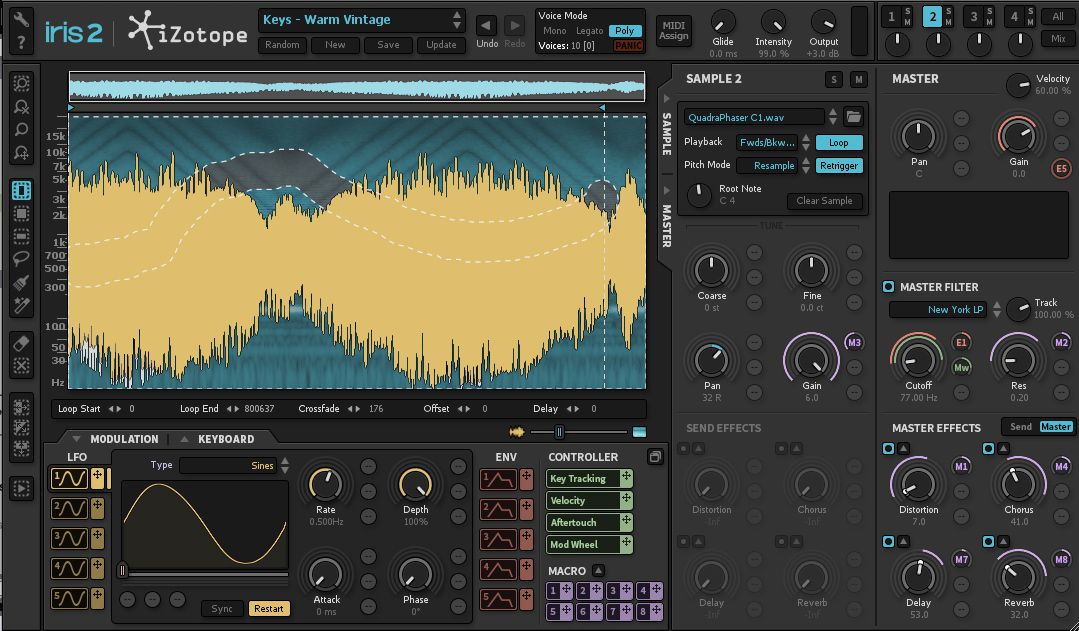Open help with the question mark icon
Screen dimensions: 1079x631
pos(21,43)
